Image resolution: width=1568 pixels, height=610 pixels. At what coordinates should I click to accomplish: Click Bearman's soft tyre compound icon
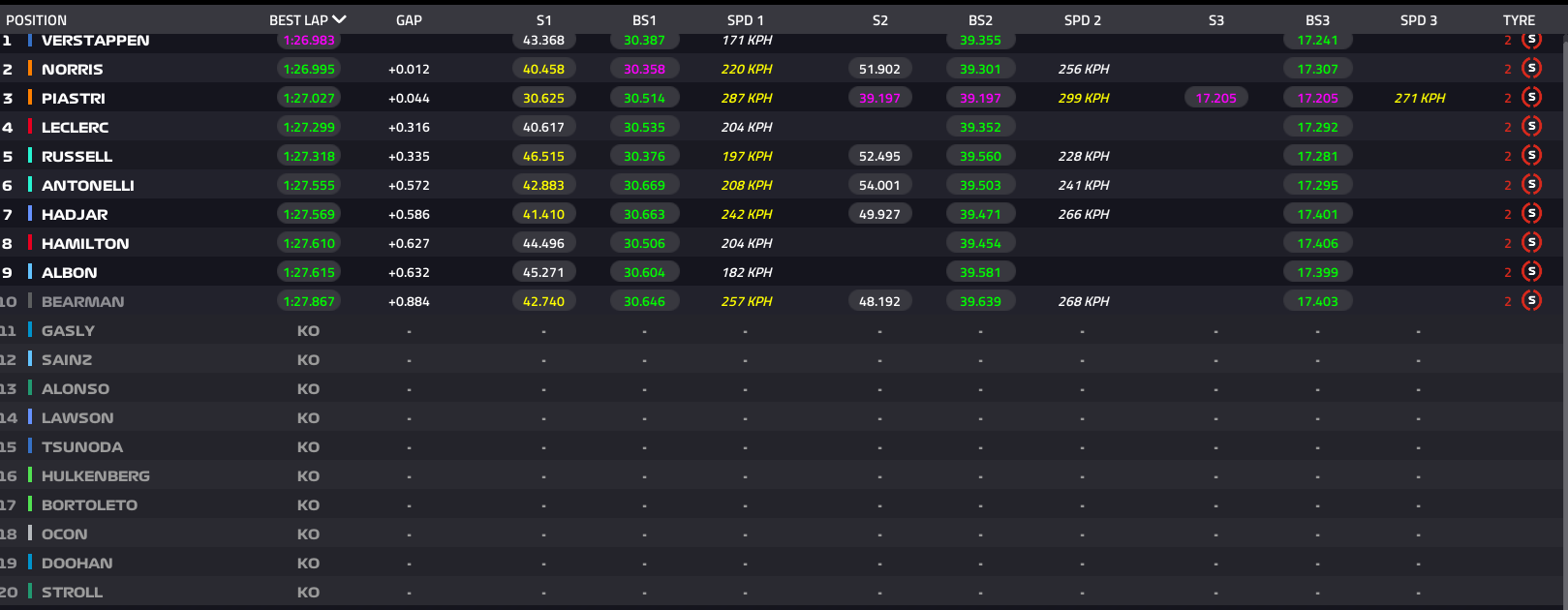pos(1531,300)
